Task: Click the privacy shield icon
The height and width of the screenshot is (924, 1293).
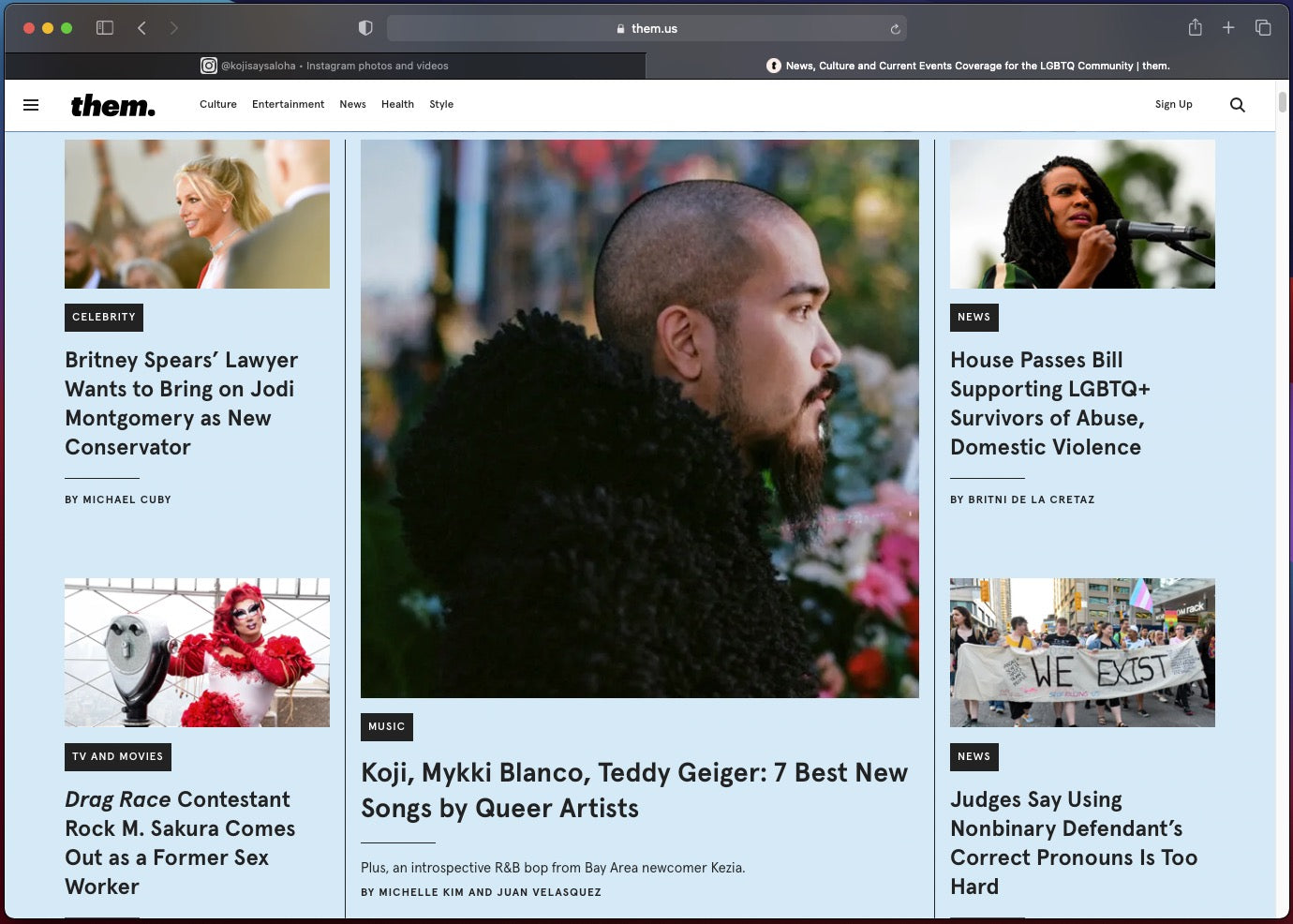Action: click(365, 28)
